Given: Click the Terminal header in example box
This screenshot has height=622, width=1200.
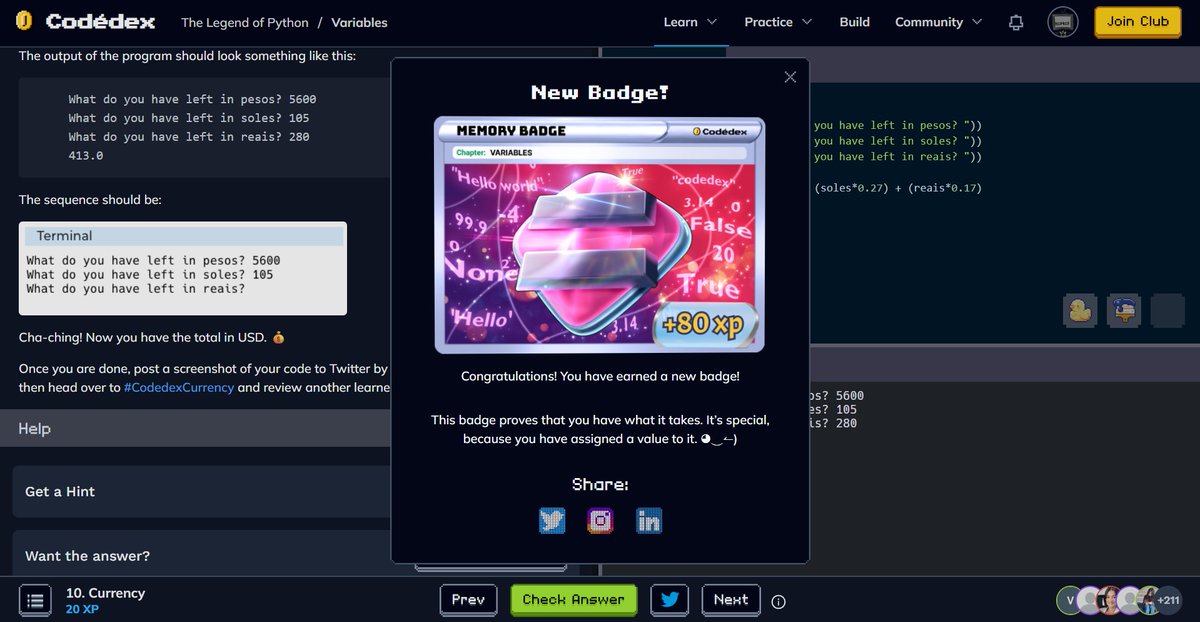Looking at the screenshot, I should [x=185, y=236].
